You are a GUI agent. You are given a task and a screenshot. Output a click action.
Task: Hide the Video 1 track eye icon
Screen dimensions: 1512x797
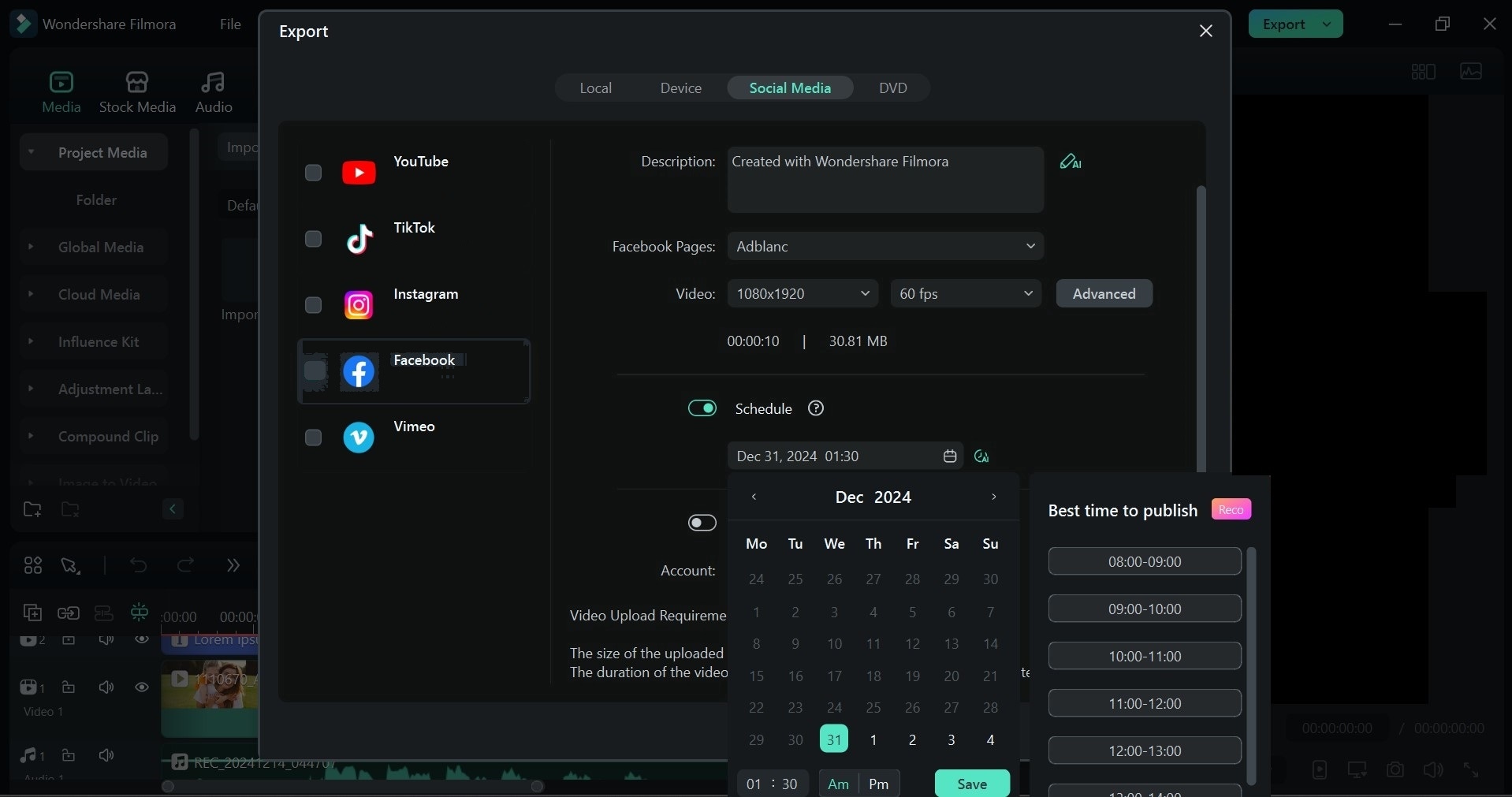pyautogui.click(x=142, y=687)
